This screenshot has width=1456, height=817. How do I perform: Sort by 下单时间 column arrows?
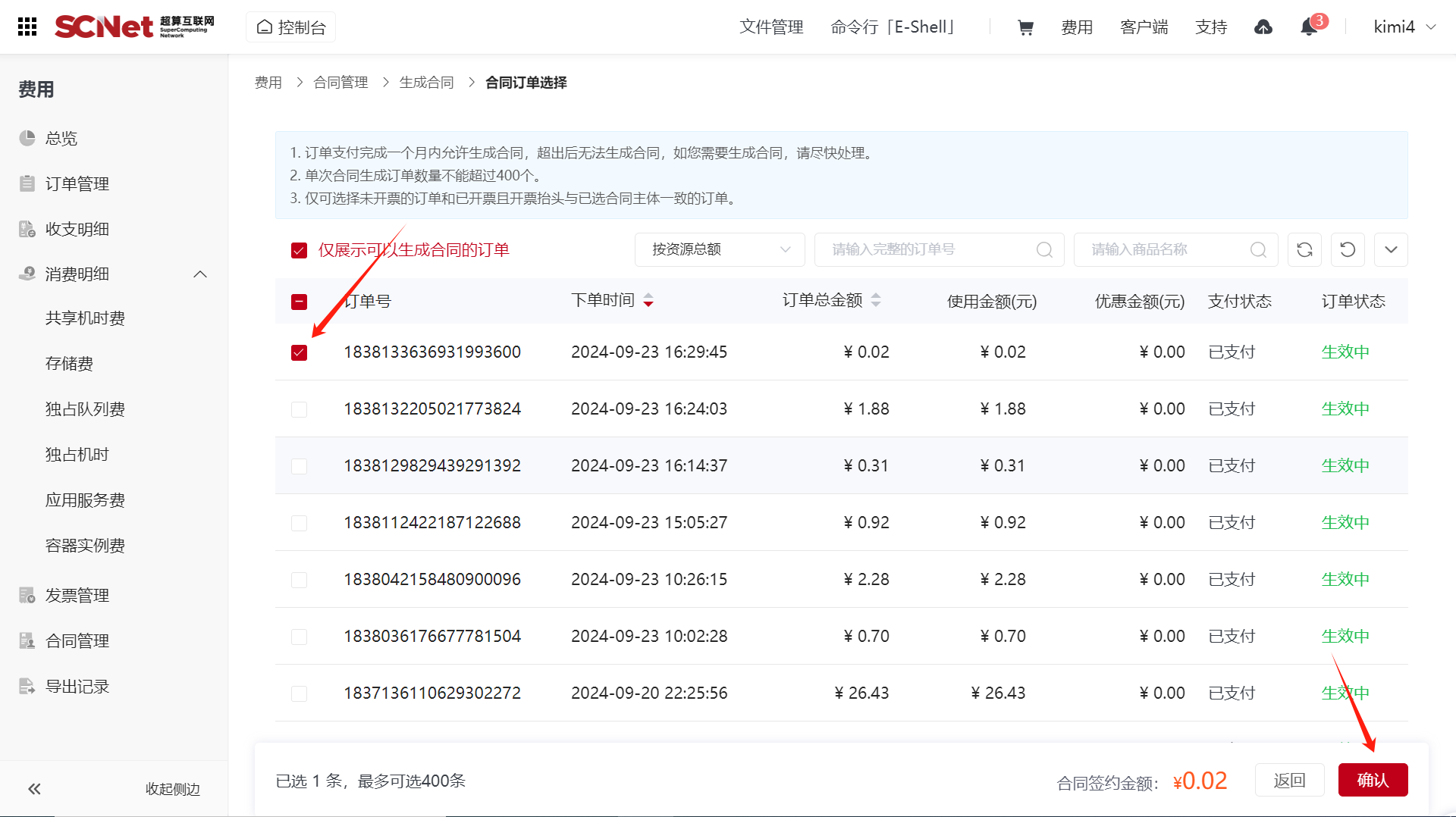648,301
